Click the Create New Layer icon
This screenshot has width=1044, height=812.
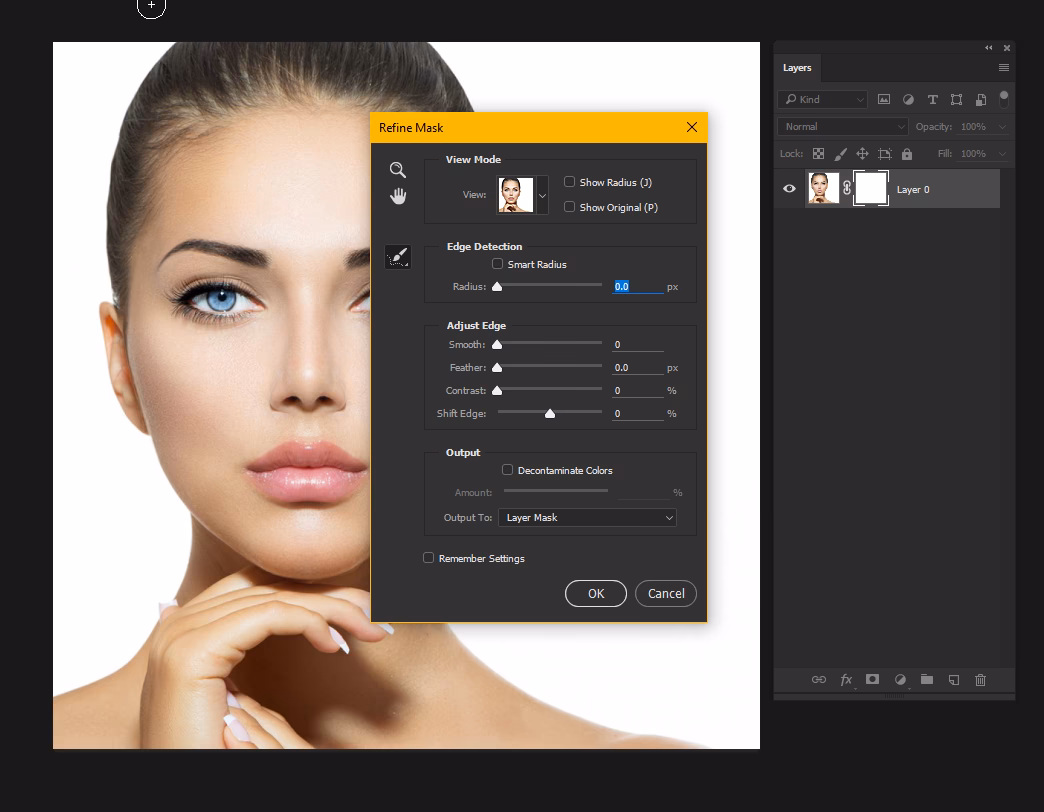953,679
